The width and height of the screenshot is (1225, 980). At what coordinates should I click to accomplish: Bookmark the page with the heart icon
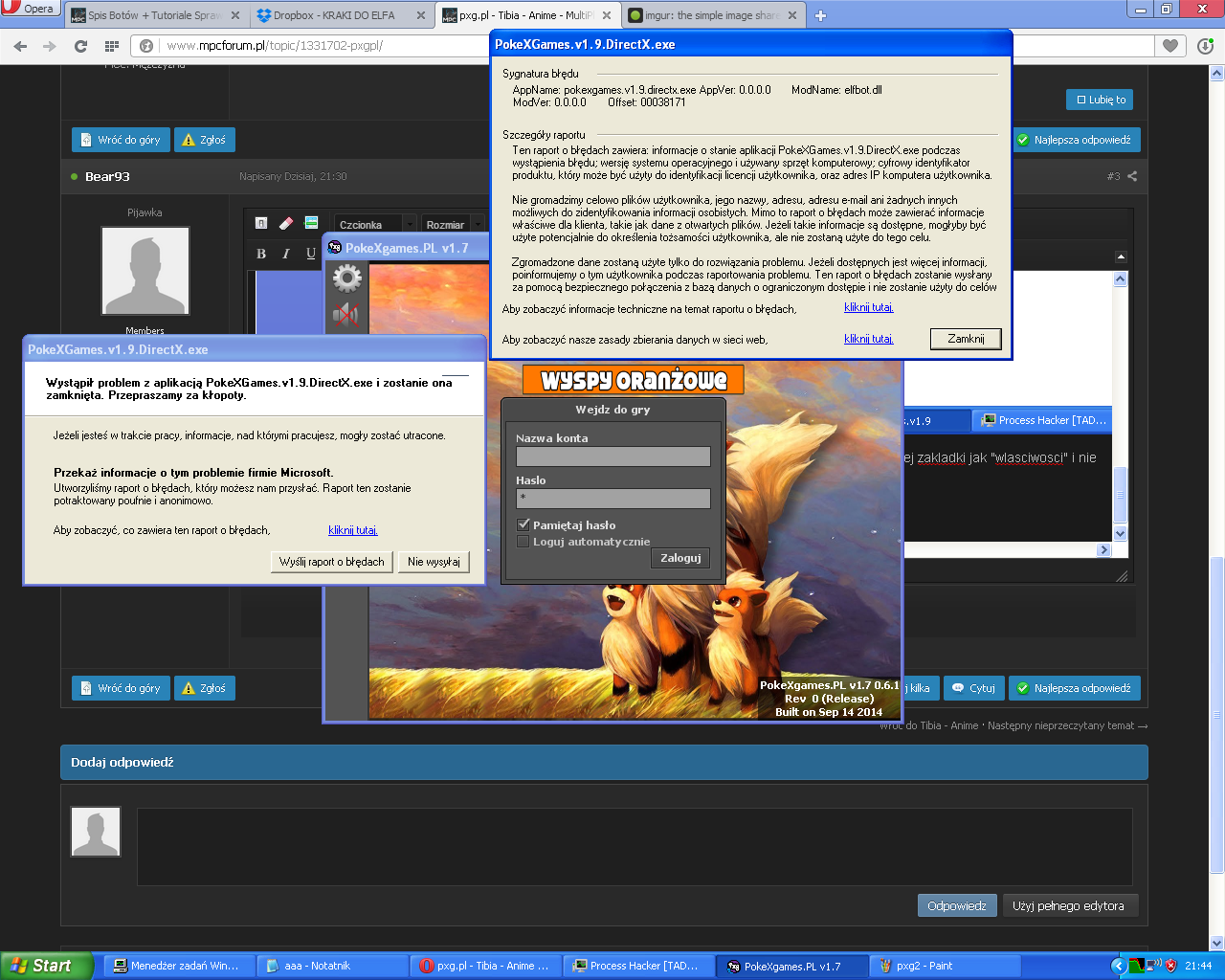point(1170,45)
